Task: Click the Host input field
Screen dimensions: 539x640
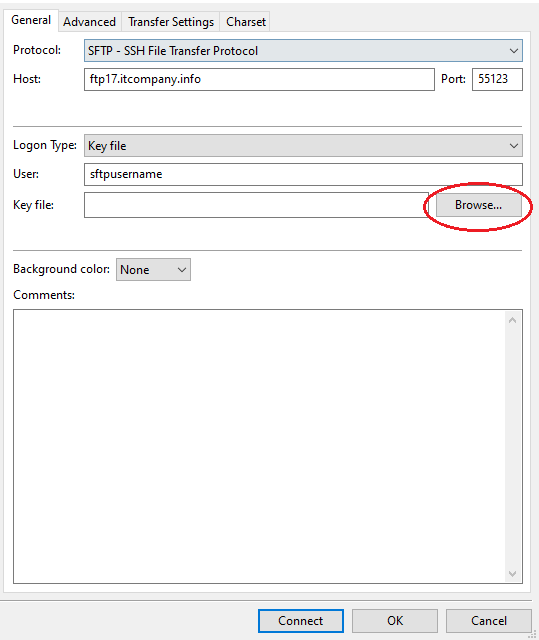Action: (259, 79)
